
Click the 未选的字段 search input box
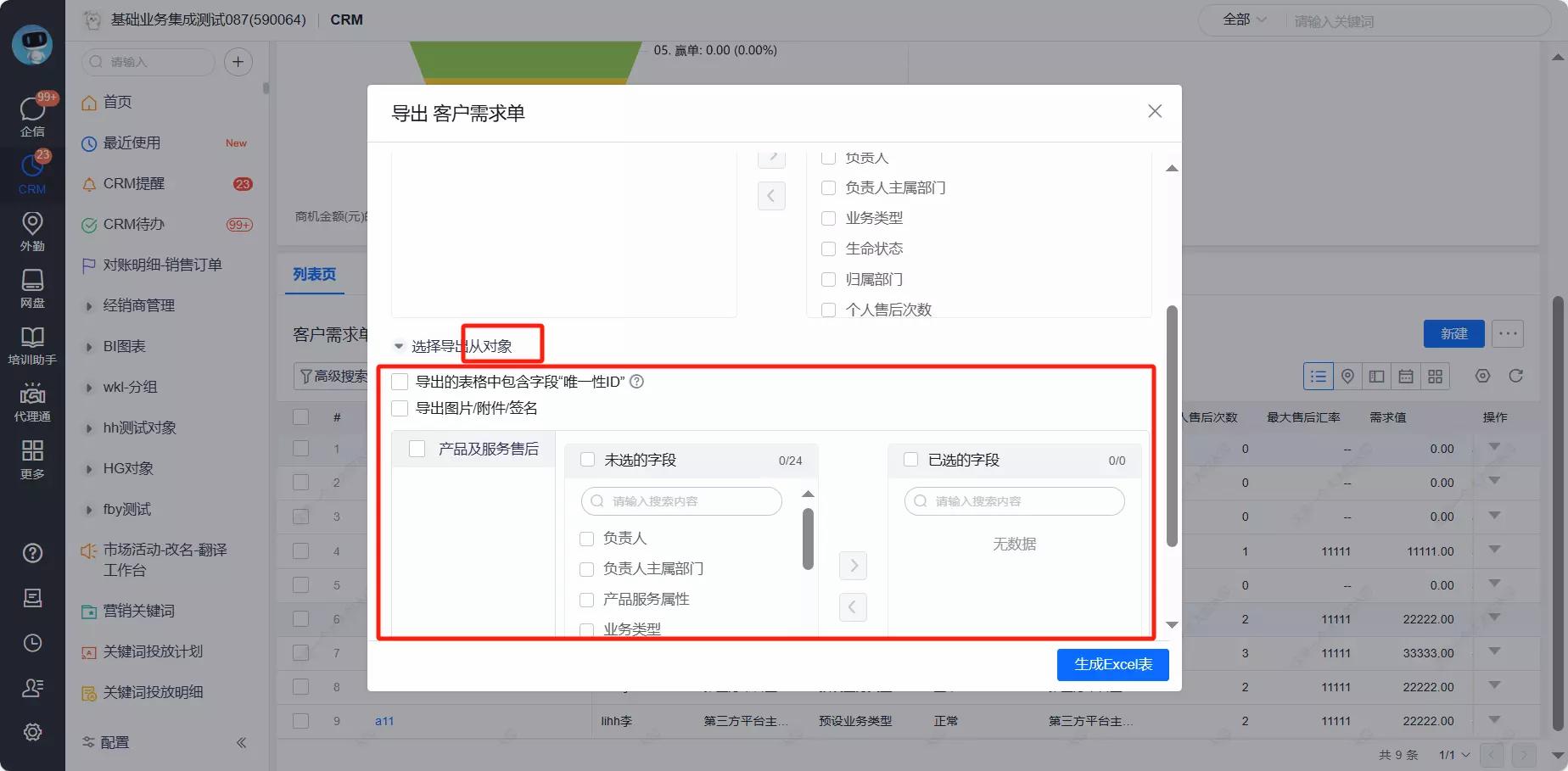(x=681, y=501)
